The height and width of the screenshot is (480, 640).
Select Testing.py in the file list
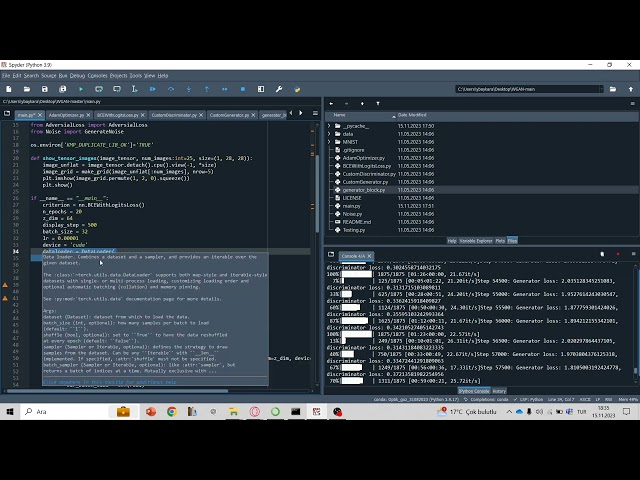(x=353, y=230)
